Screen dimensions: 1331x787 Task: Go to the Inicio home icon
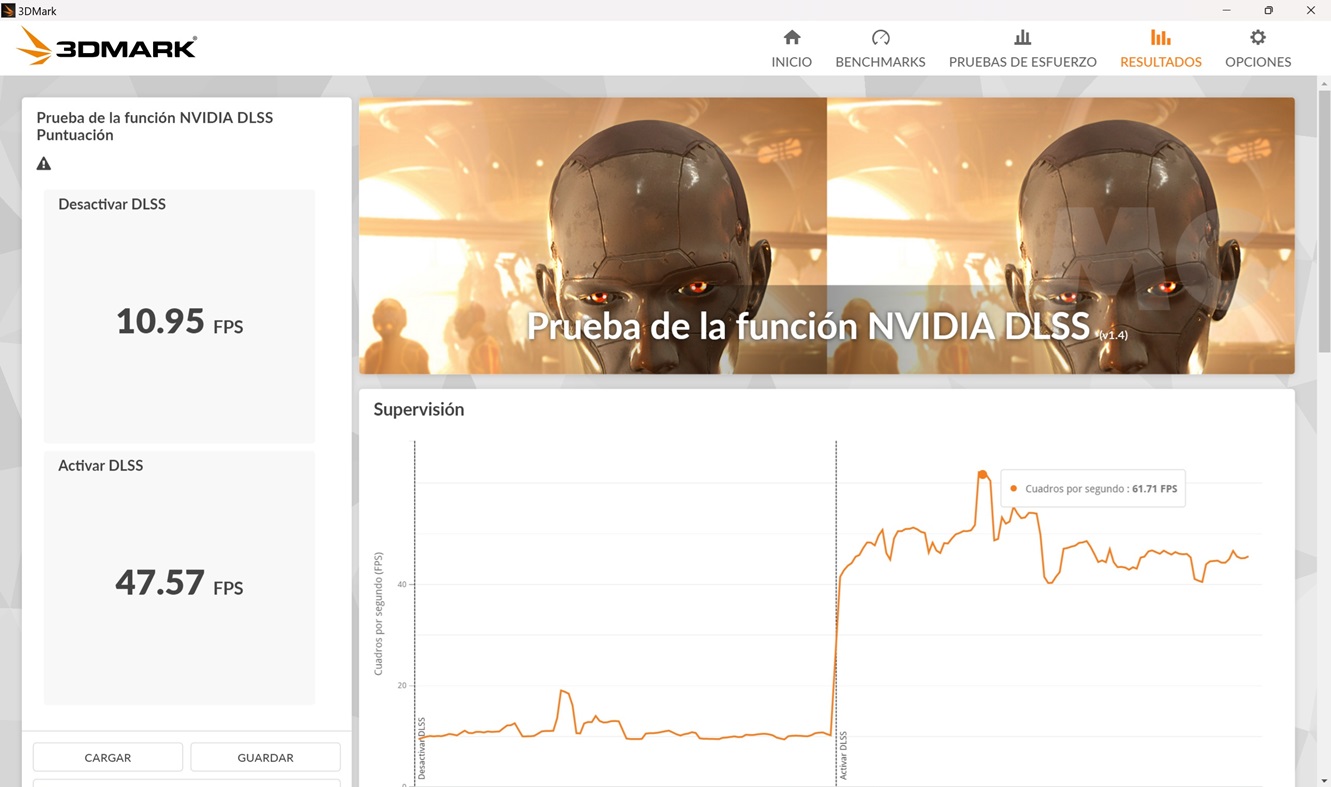point(791,38)
